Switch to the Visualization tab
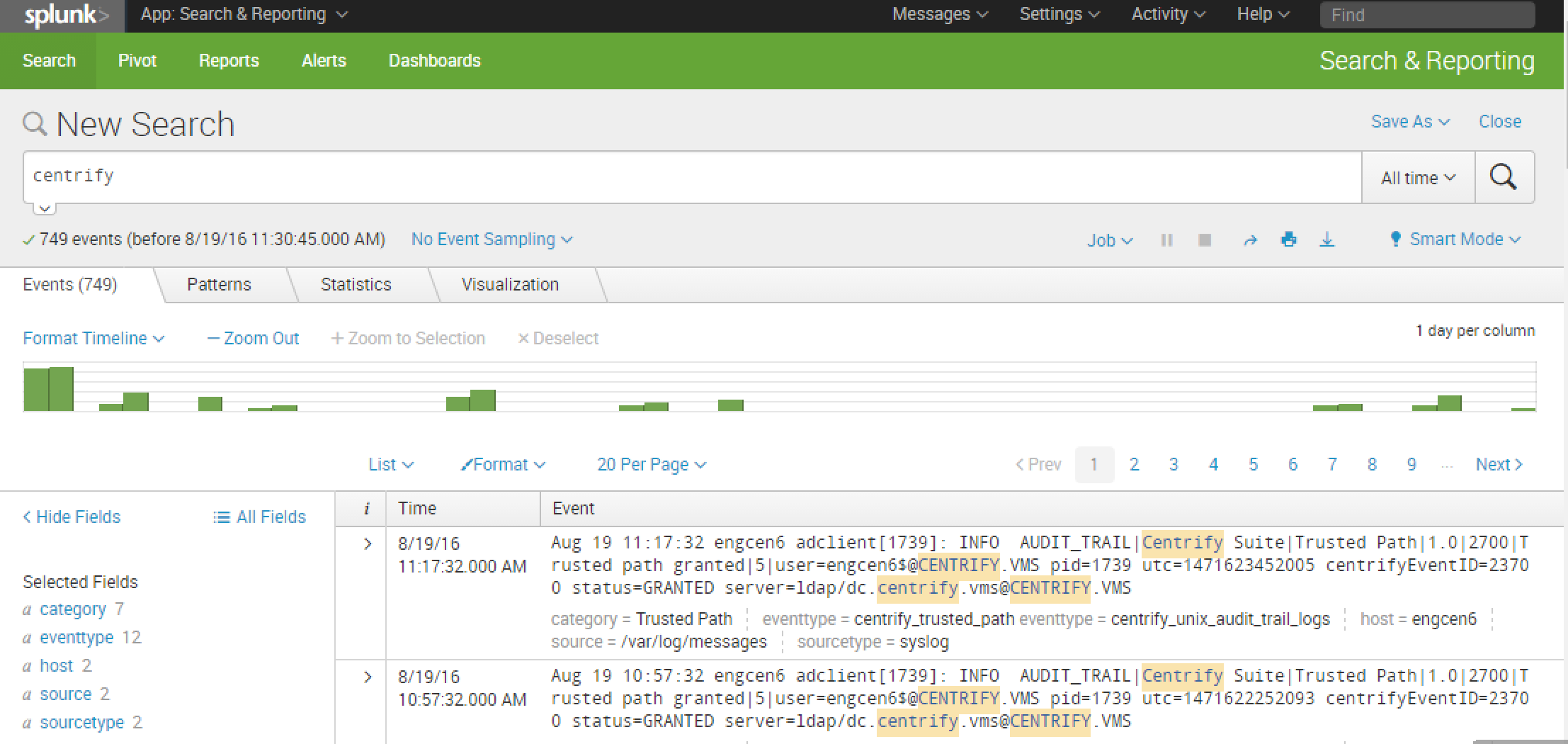1568x744 pixels. coord(510,285)
